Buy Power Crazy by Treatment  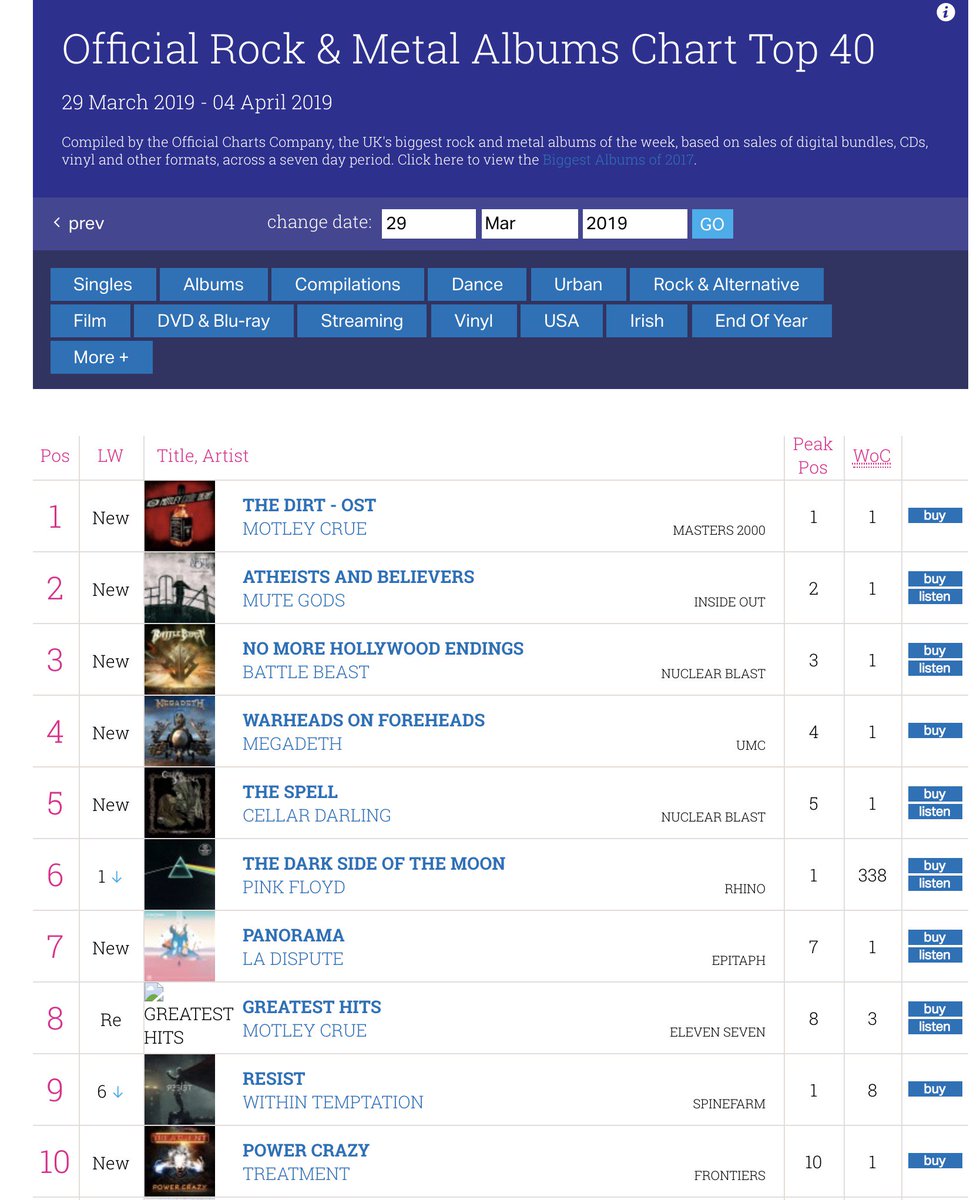935,1161
